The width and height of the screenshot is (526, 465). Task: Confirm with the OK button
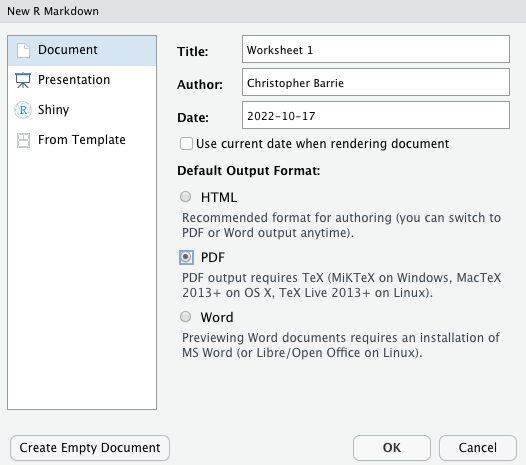392,448
